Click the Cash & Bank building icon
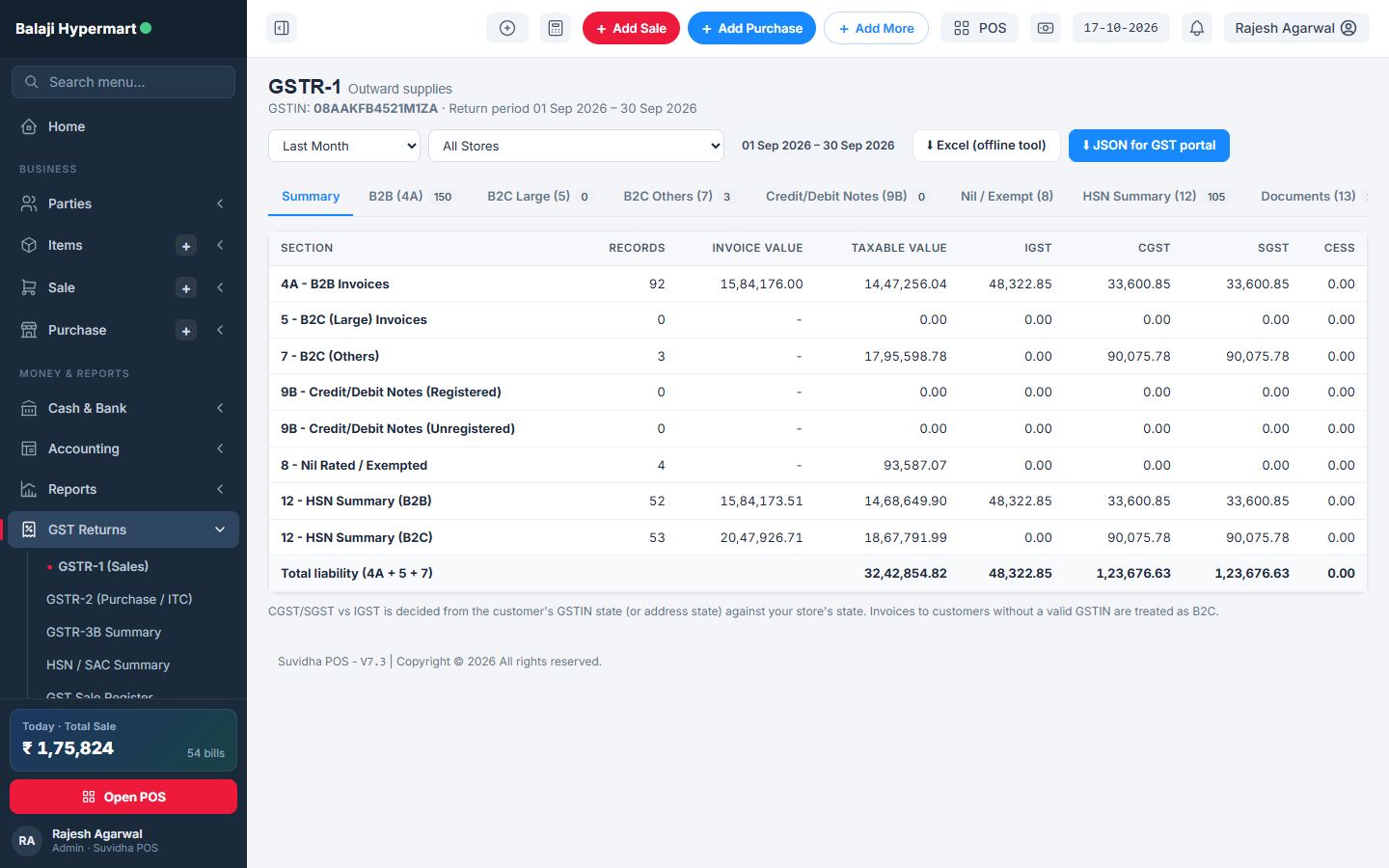This screenshot has height=868, width=1389. [x=29, y=408]
